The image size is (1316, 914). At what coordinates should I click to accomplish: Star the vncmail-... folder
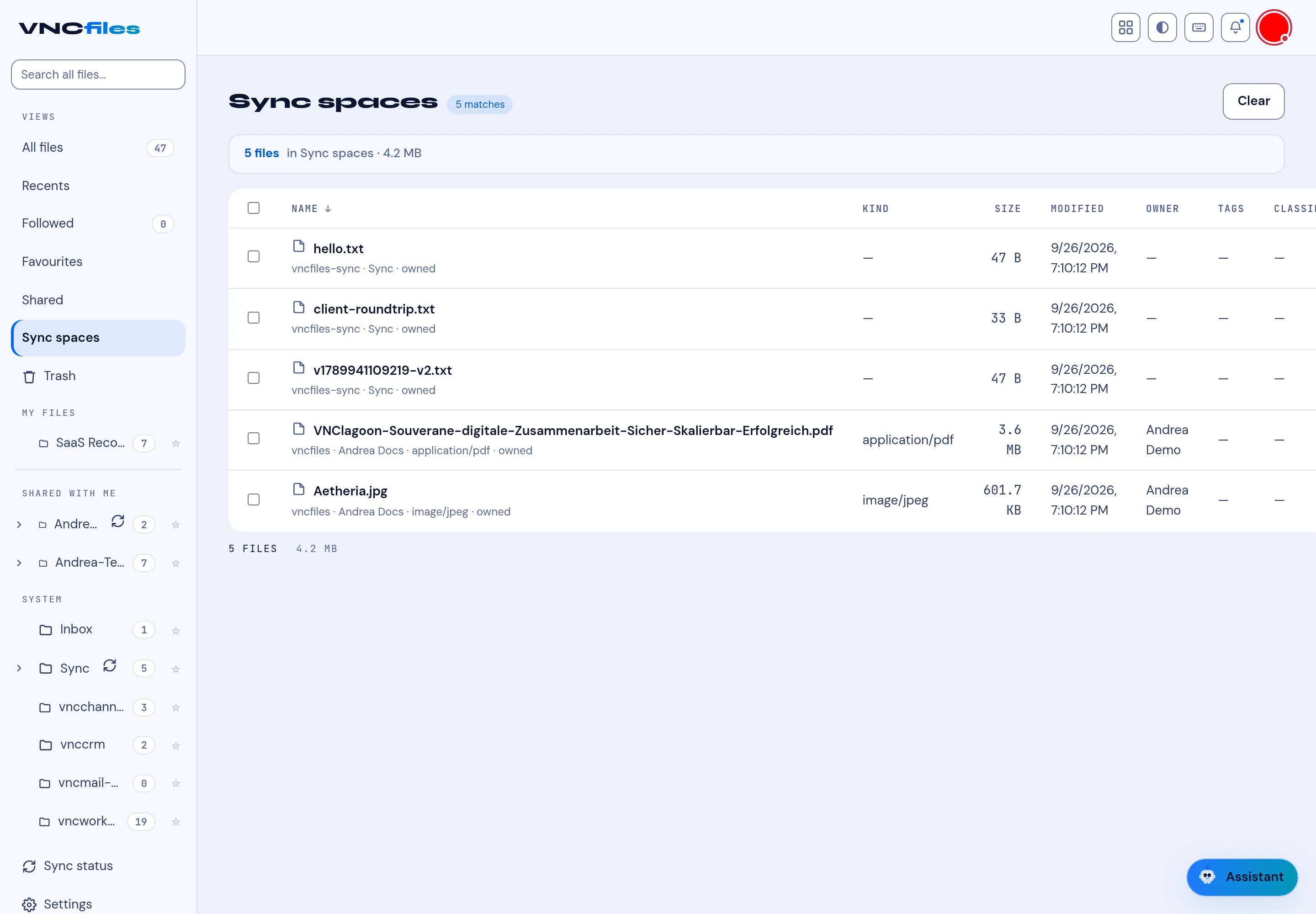click(x=176, y=783)
